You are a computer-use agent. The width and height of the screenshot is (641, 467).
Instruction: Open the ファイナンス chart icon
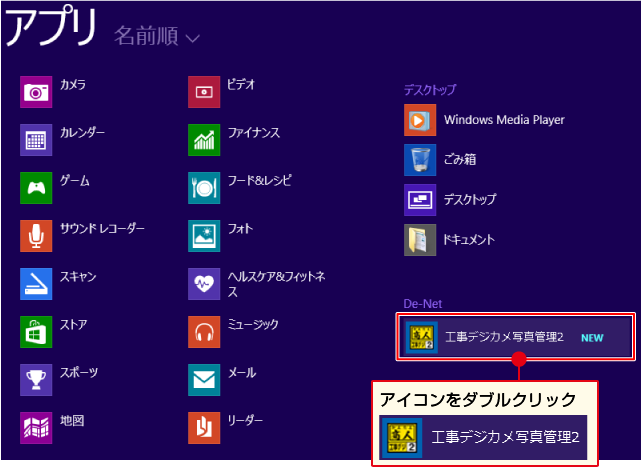click(x=204, y=140)
